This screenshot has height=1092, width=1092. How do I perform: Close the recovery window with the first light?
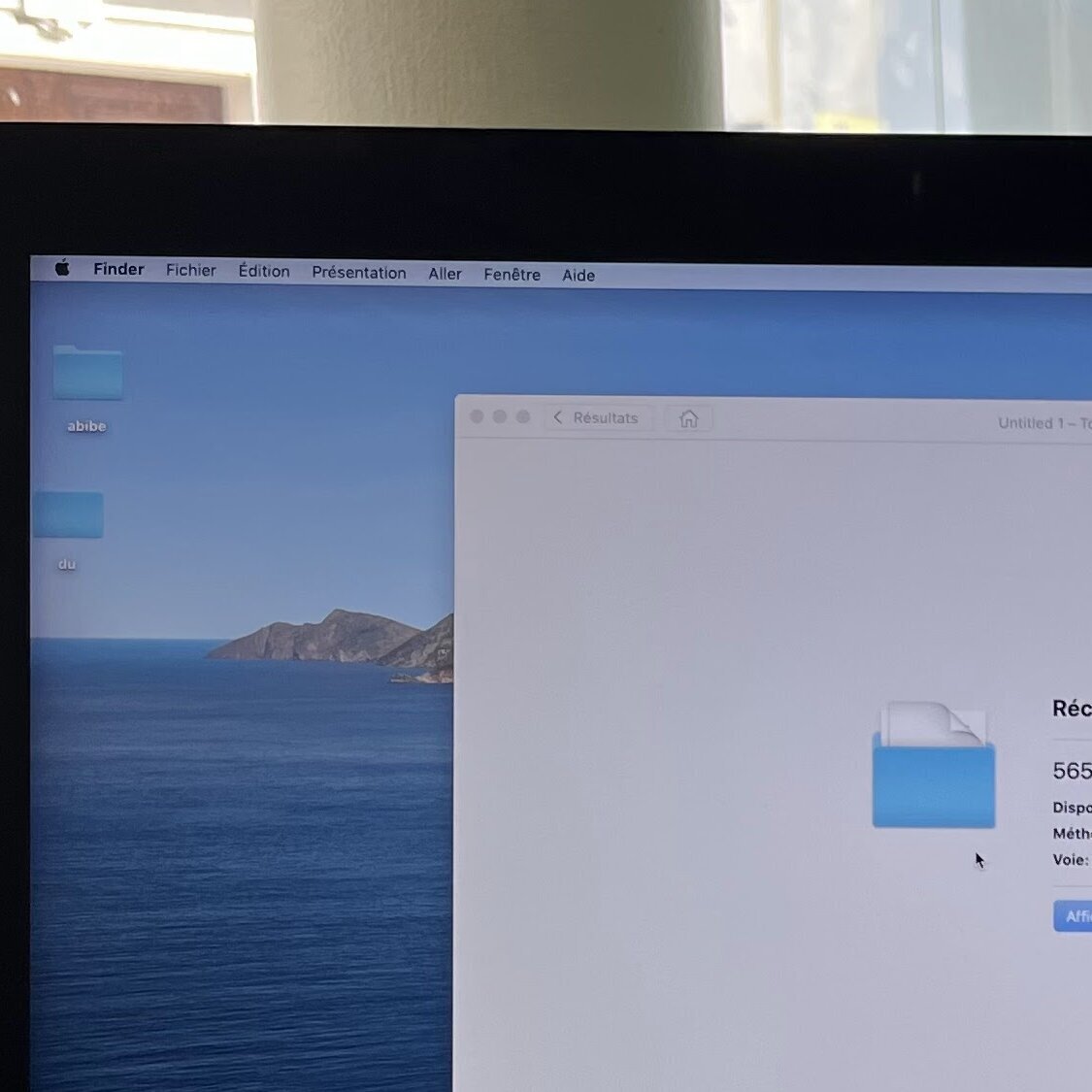(x=477, y=416)
